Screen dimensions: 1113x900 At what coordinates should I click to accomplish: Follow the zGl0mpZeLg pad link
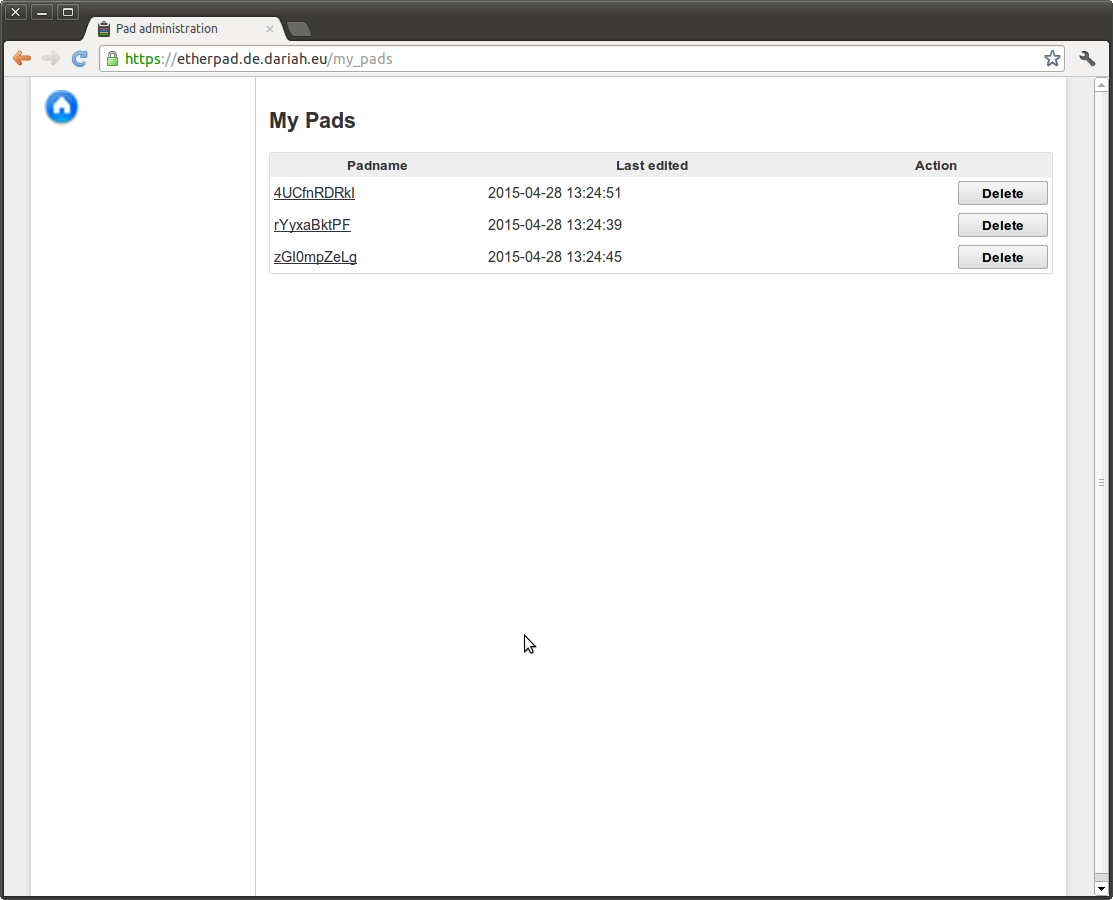pyautogui.click(x=315, y=257)
